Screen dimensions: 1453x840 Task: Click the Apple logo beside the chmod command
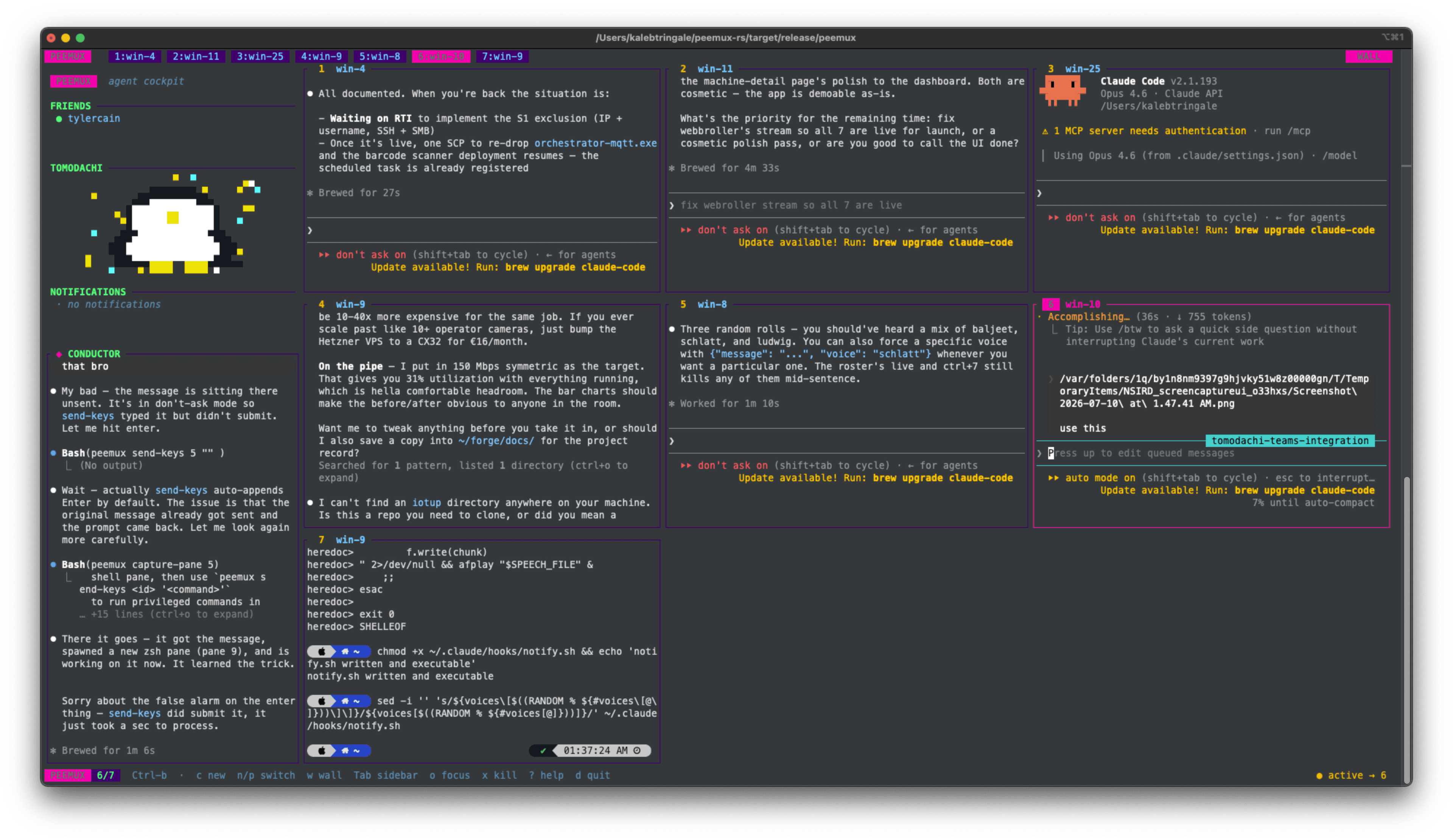pyautogui.click(x=322, y=652)
